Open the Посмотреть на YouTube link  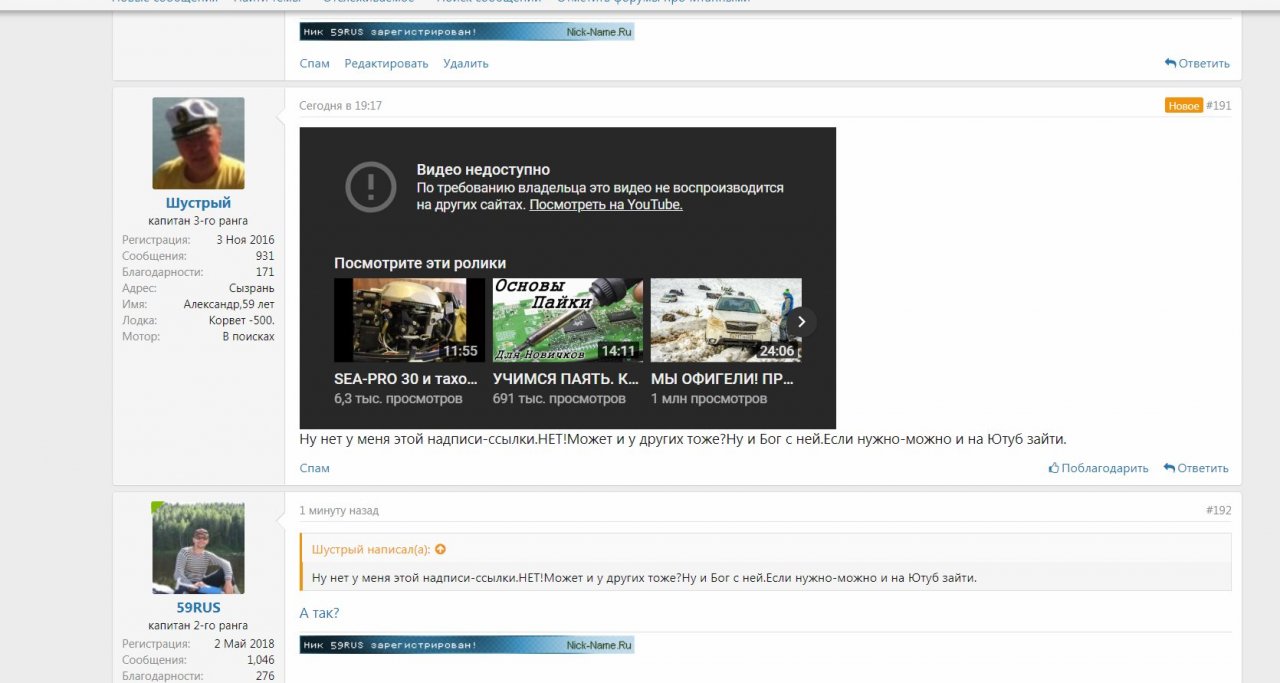point(605,204)
